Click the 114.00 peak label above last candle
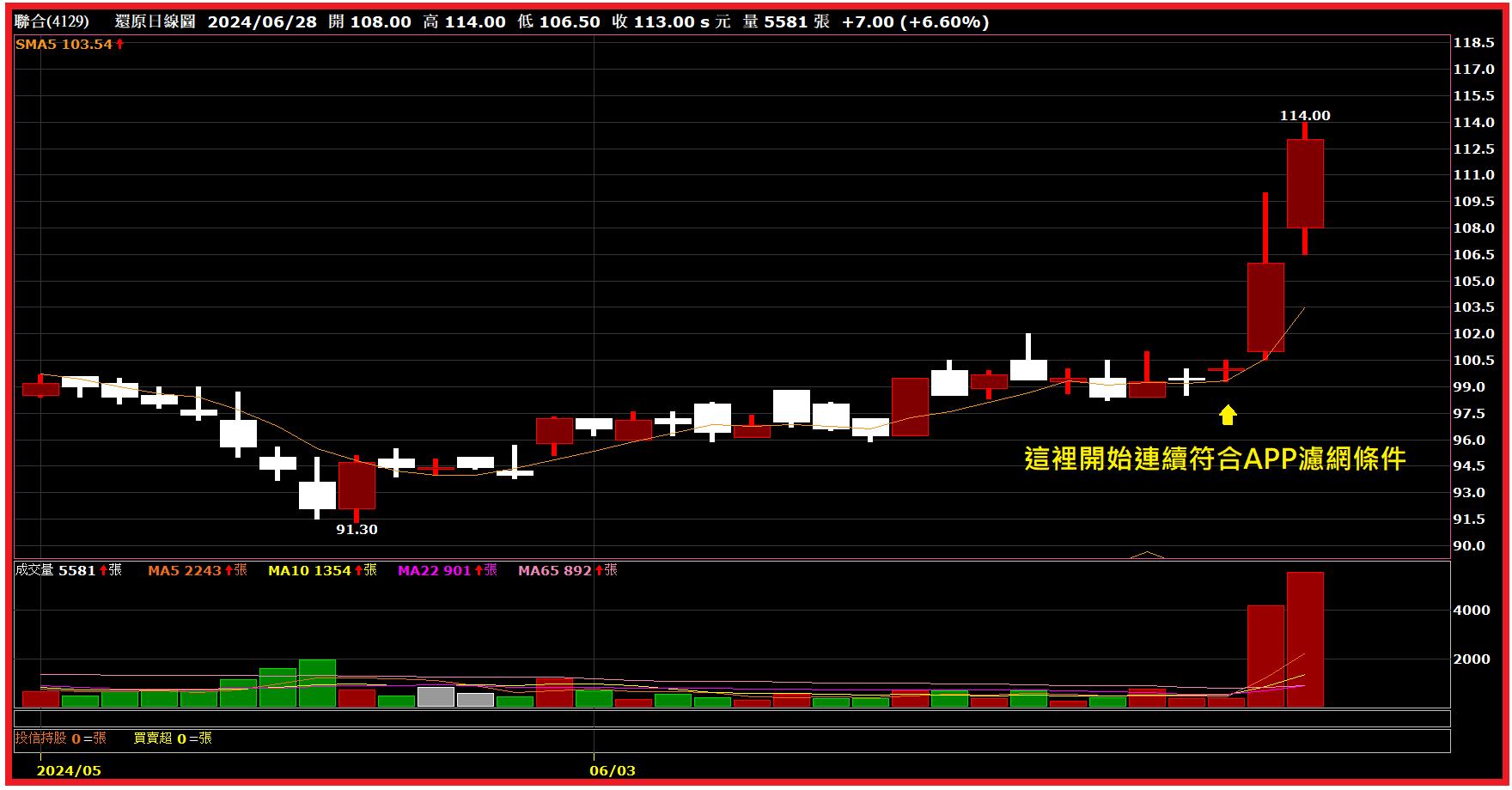The height and width of the screenshot is (790, 1512). (1305, 115)
